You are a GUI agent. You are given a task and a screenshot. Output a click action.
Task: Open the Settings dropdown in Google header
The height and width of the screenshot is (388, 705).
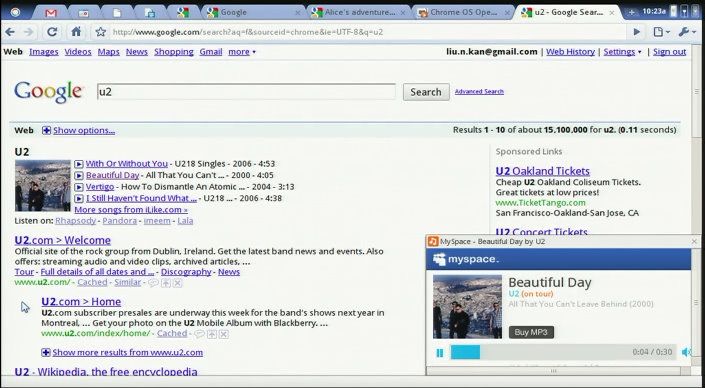[622, 52]
